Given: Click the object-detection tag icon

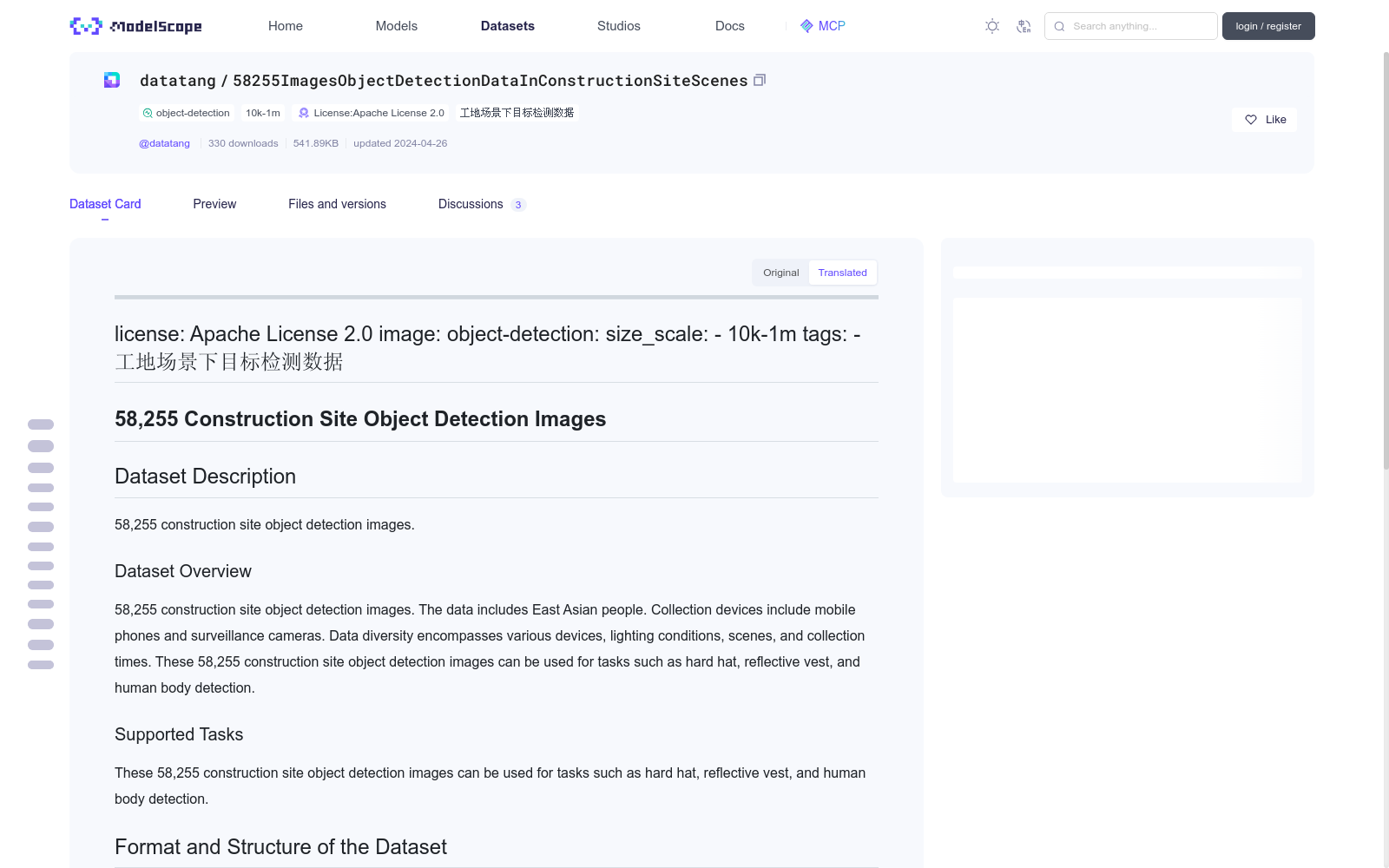Looking at the screenshot, I should pyautogui.click(x=148, y=113).
